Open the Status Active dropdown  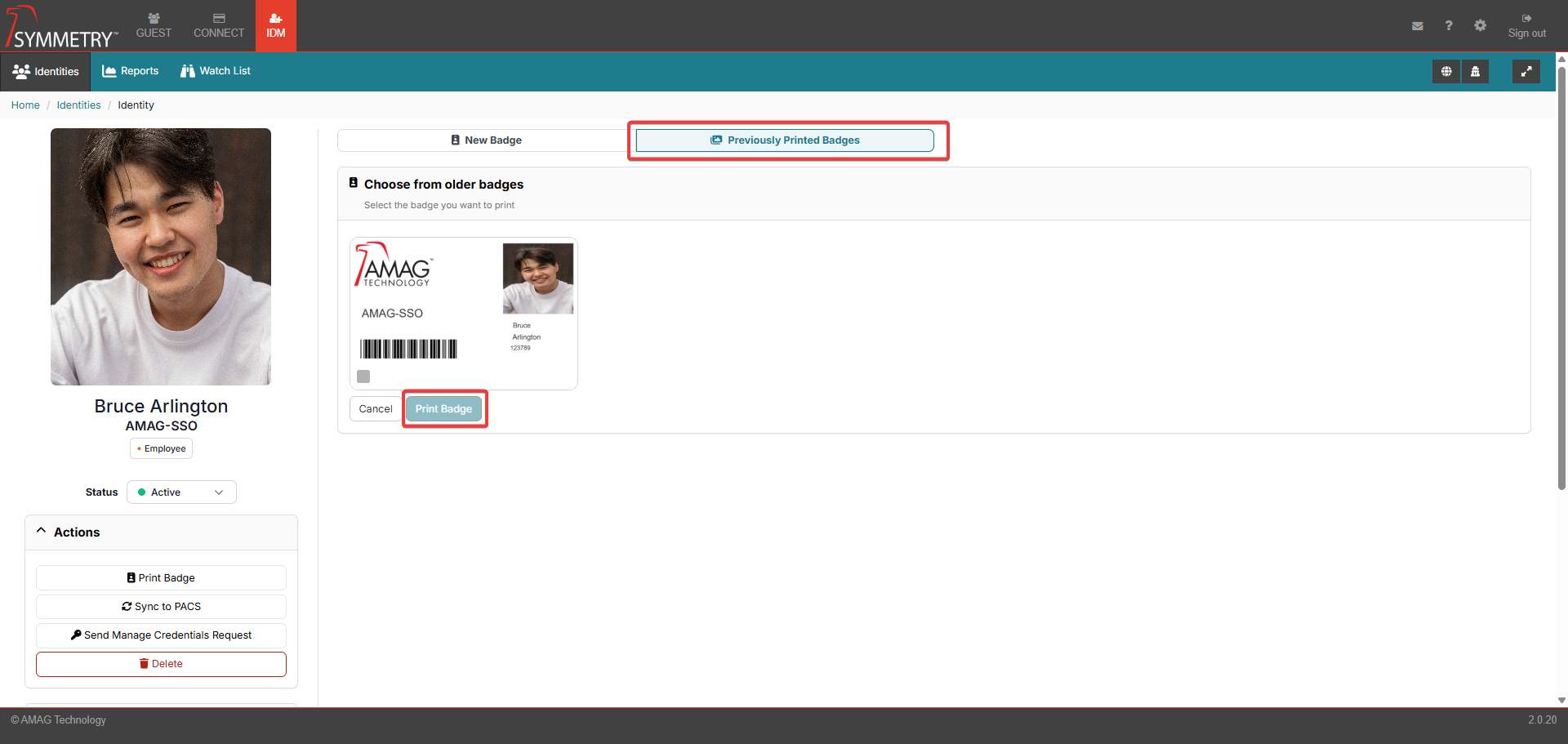click(x=181, y=492)
